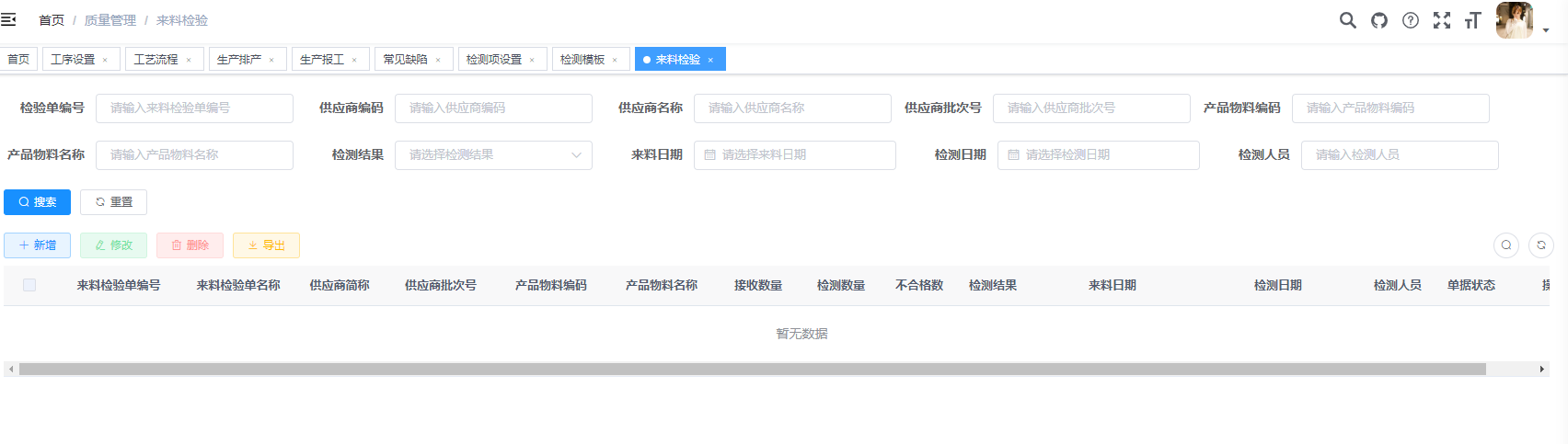Close the 工序设置 tab
This screenshot has width=1568, height=444.
tap(105, 60)
